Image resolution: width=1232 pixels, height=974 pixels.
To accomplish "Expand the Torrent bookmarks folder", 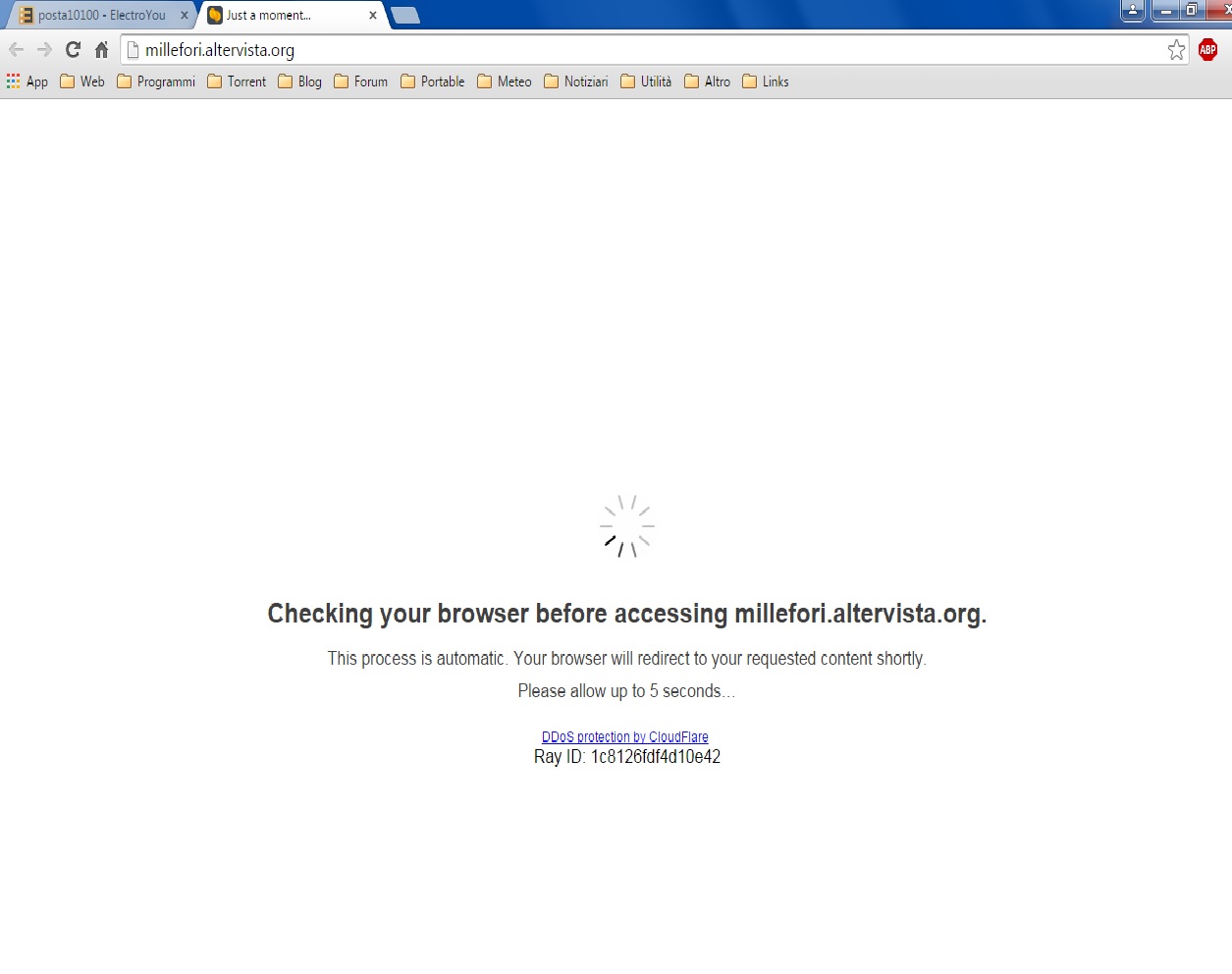I will pos(237,81).
